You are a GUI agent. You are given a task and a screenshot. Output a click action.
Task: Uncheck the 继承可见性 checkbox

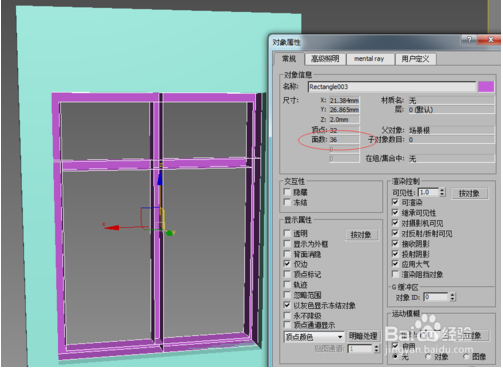click(395, 212)
